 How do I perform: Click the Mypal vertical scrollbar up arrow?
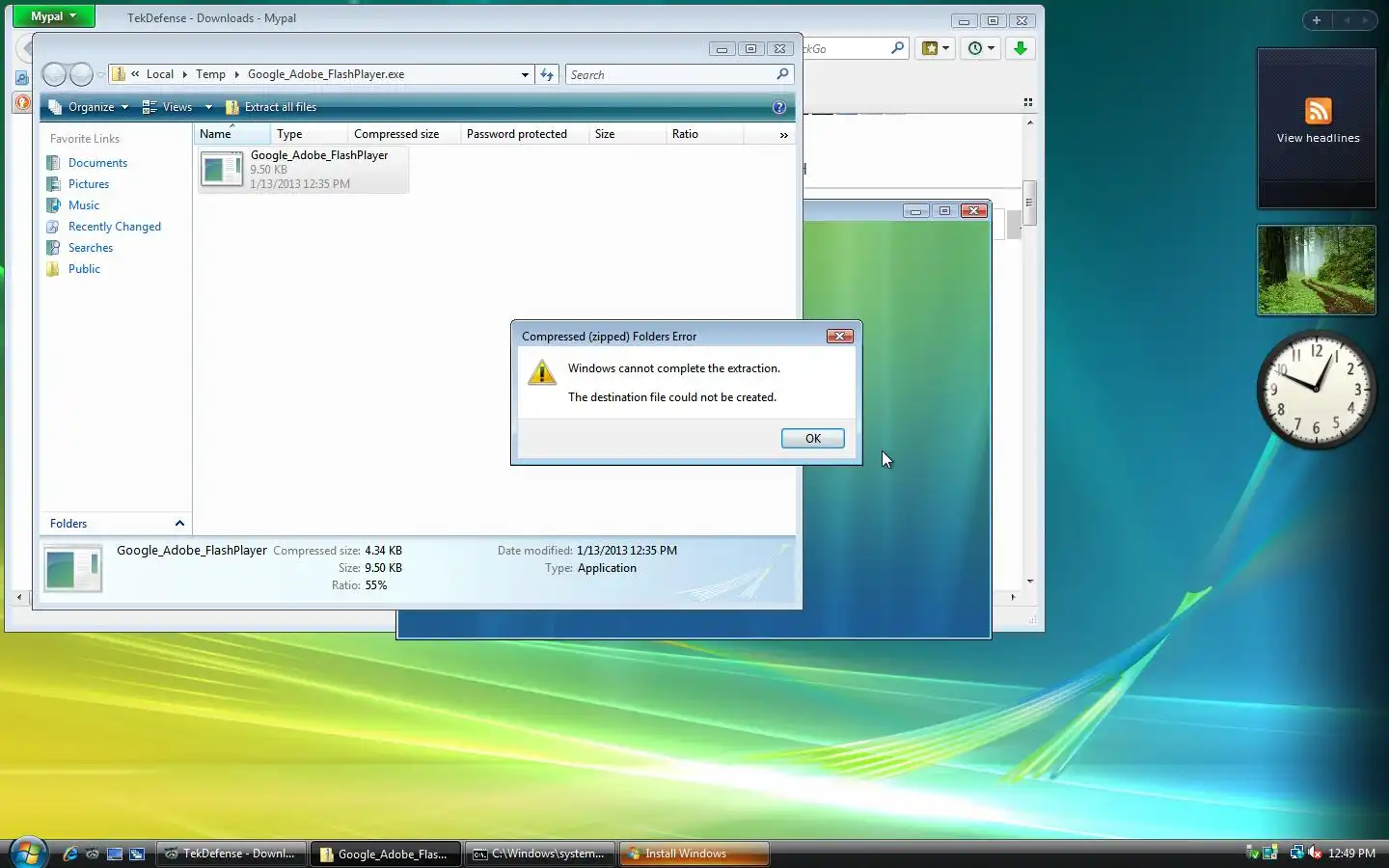(1030, 122)
